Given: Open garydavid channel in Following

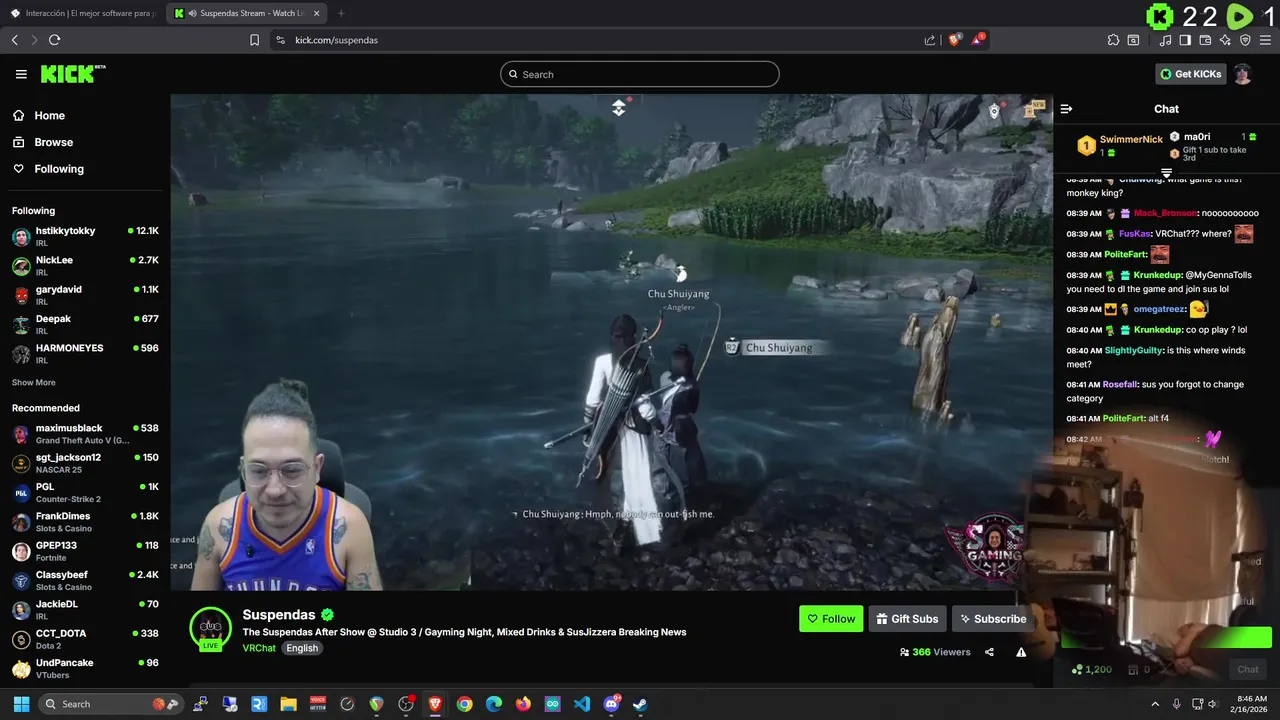Looking at the screenshot, I should [x=85, y=294].
